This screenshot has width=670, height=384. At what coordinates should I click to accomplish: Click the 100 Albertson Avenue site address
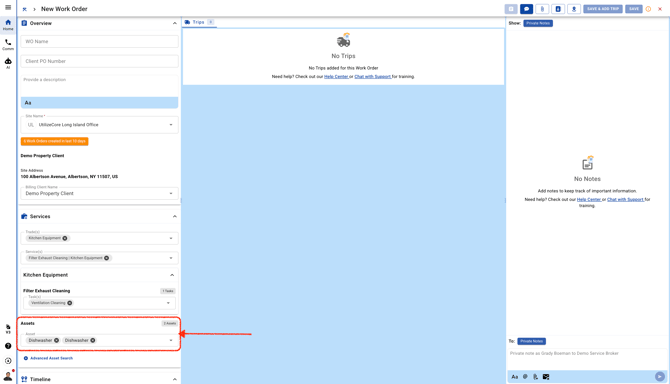(x=69, y=176)
